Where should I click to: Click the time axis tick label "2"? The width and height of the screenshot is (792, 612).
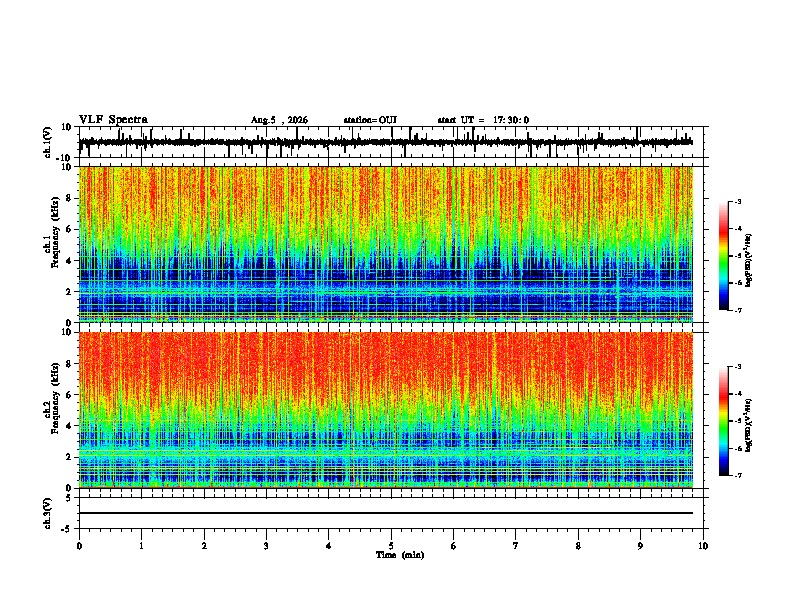tap(204, 546)
